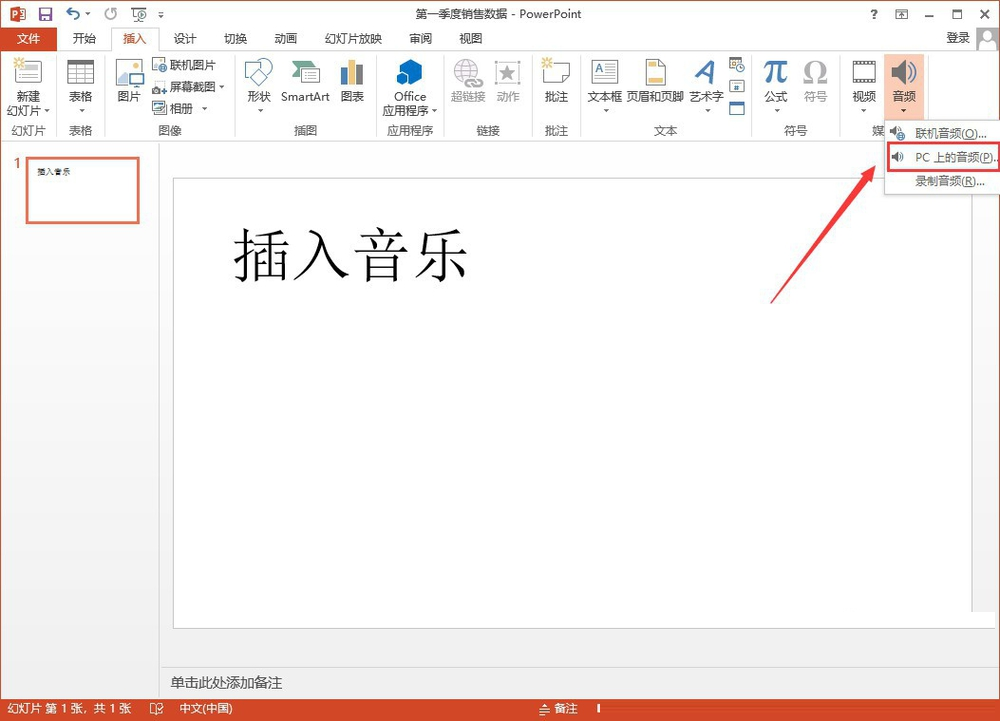Insert Date and Time icon in Text group

coord(737,64)
